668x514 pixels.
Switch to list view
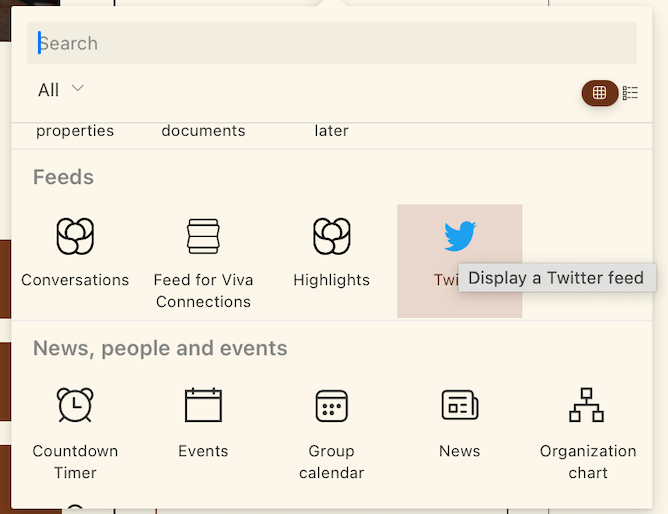[630, 92]
